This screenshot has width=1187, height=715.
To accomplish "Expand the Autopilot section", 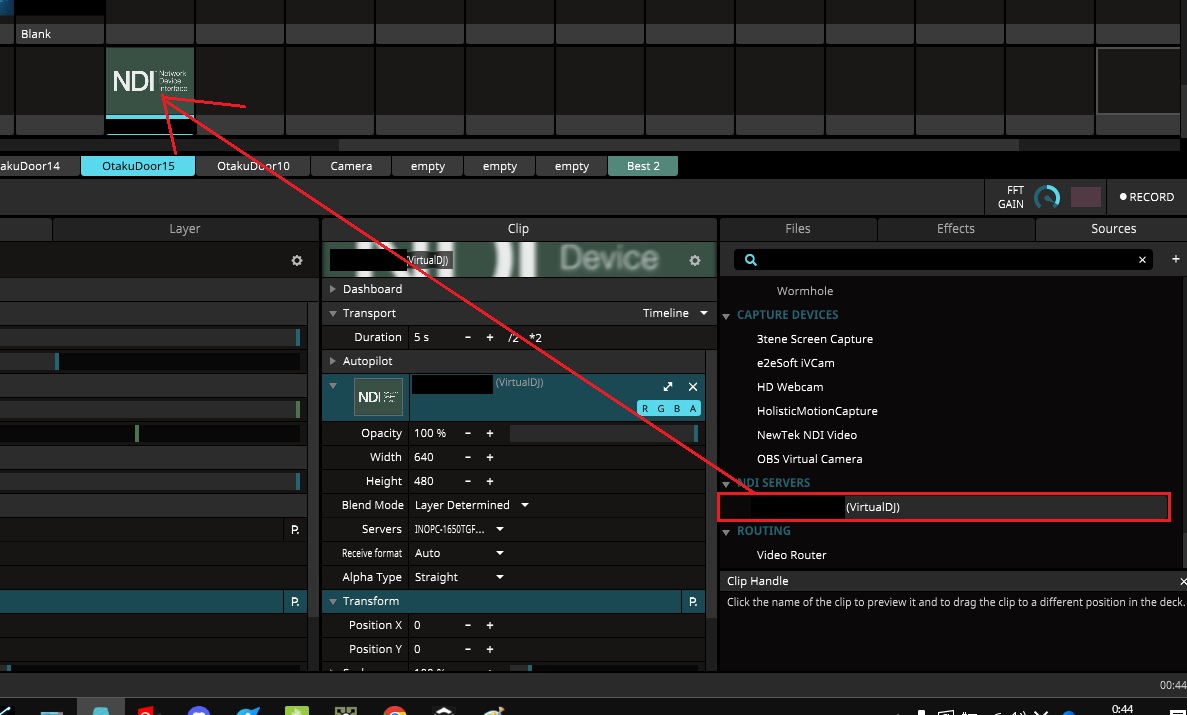I will click(x=332, y=361).
